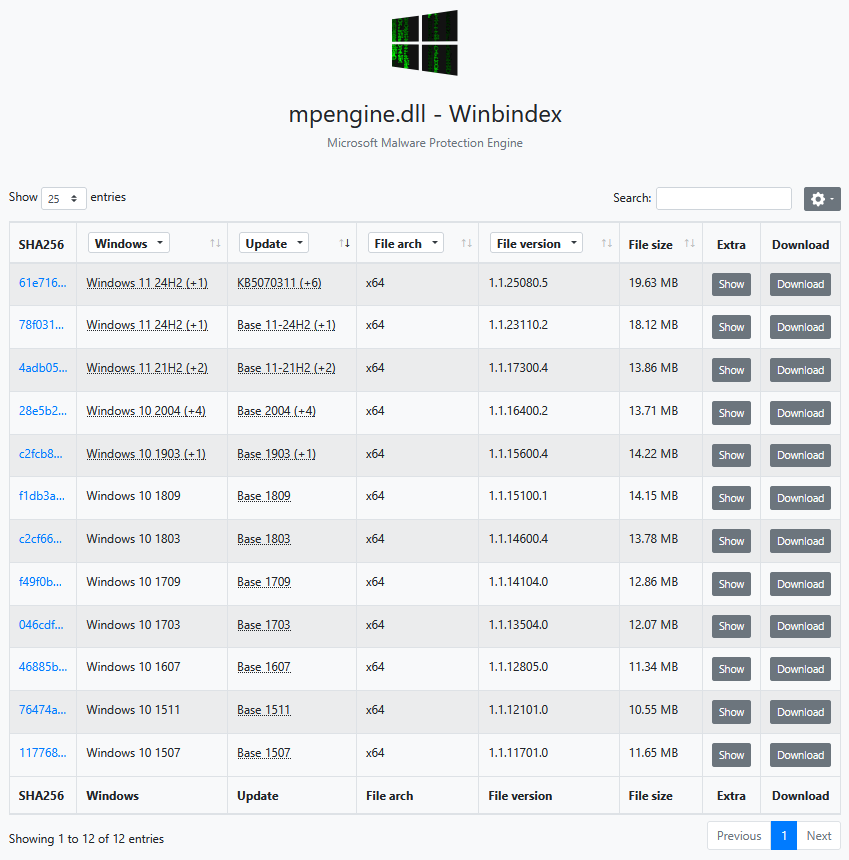Select pagination page 1

point(784,836)
